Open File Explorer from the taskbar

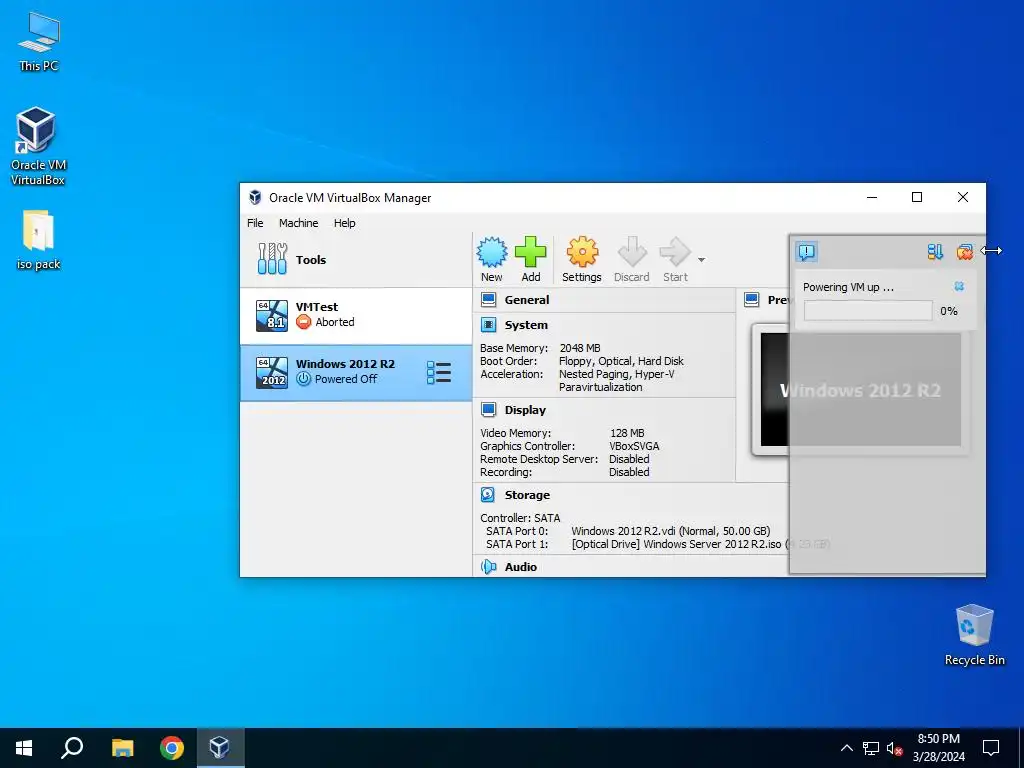(122, 748)
